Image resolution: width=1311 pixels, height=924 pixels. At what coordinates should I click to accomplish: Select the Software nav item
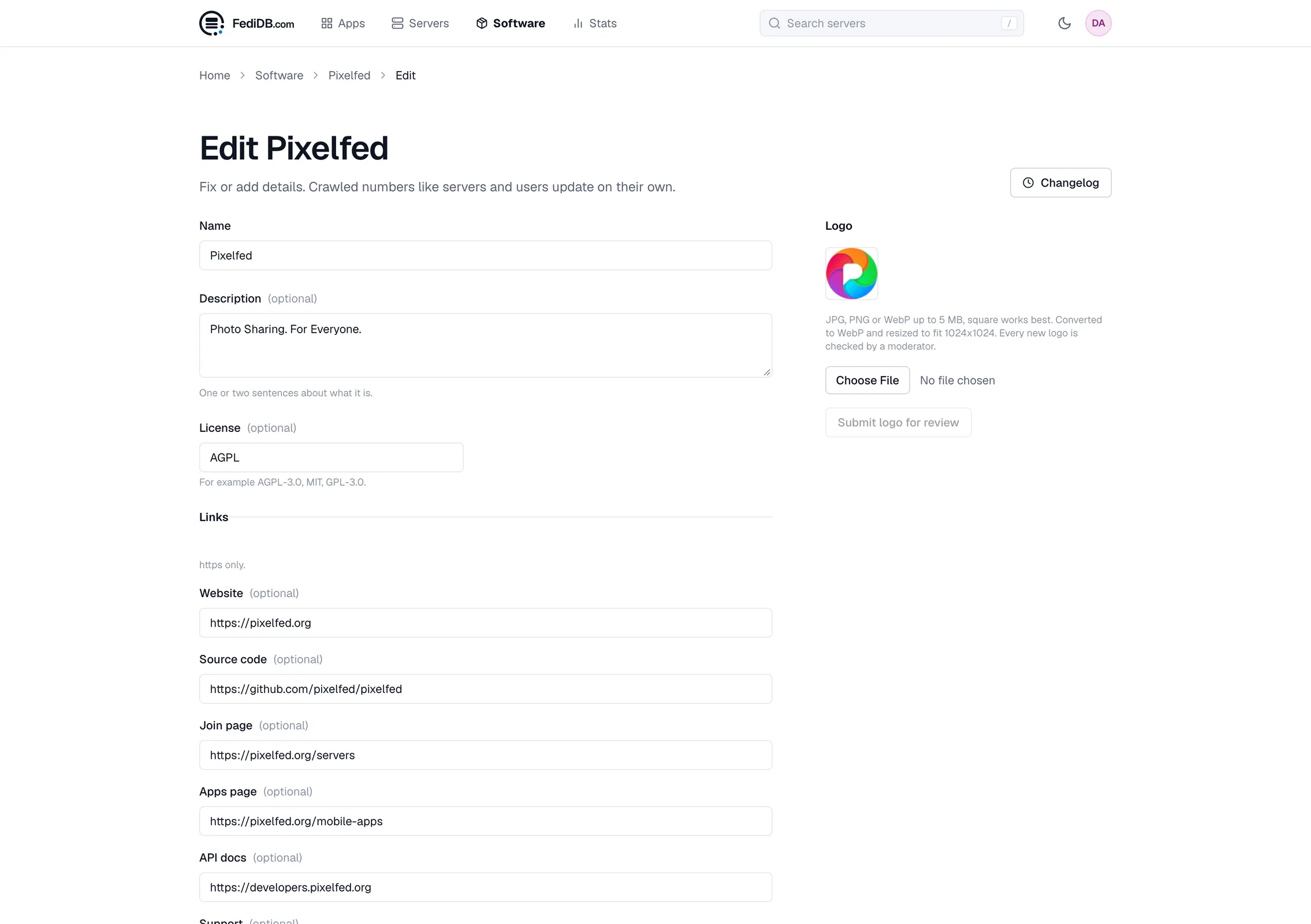pos(511,23)
